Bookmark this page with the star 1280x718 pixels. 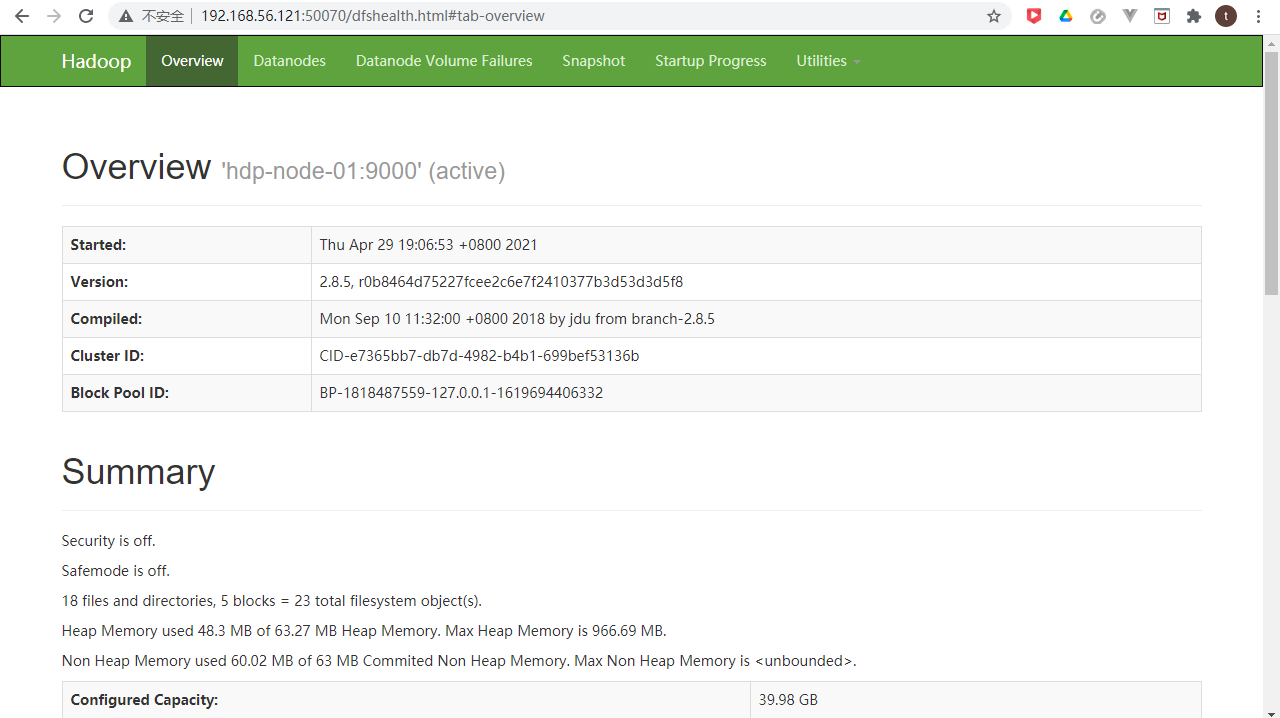(x=994, y=16)
